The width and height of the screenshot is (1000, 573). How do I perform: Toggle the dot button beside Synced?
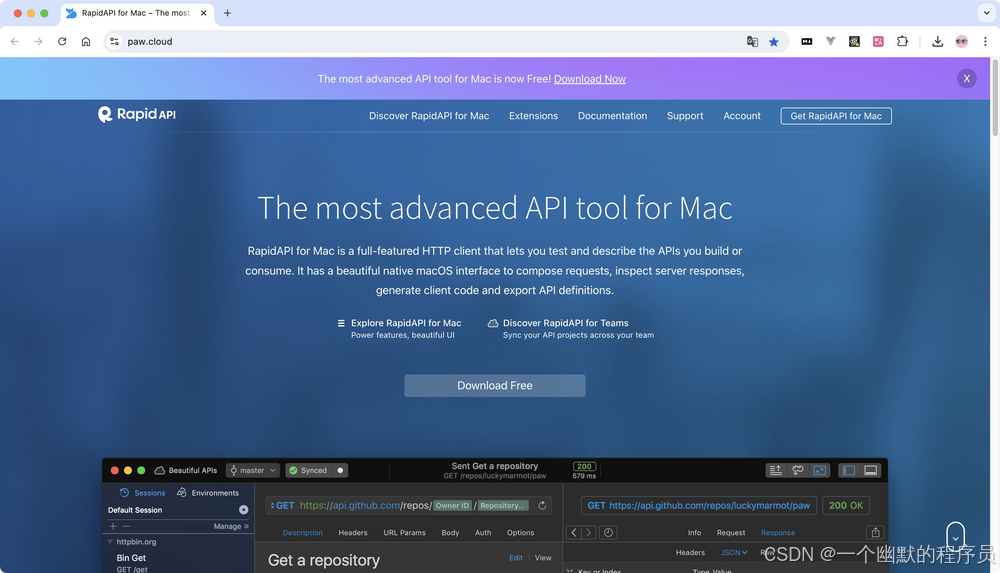(341, 470)
